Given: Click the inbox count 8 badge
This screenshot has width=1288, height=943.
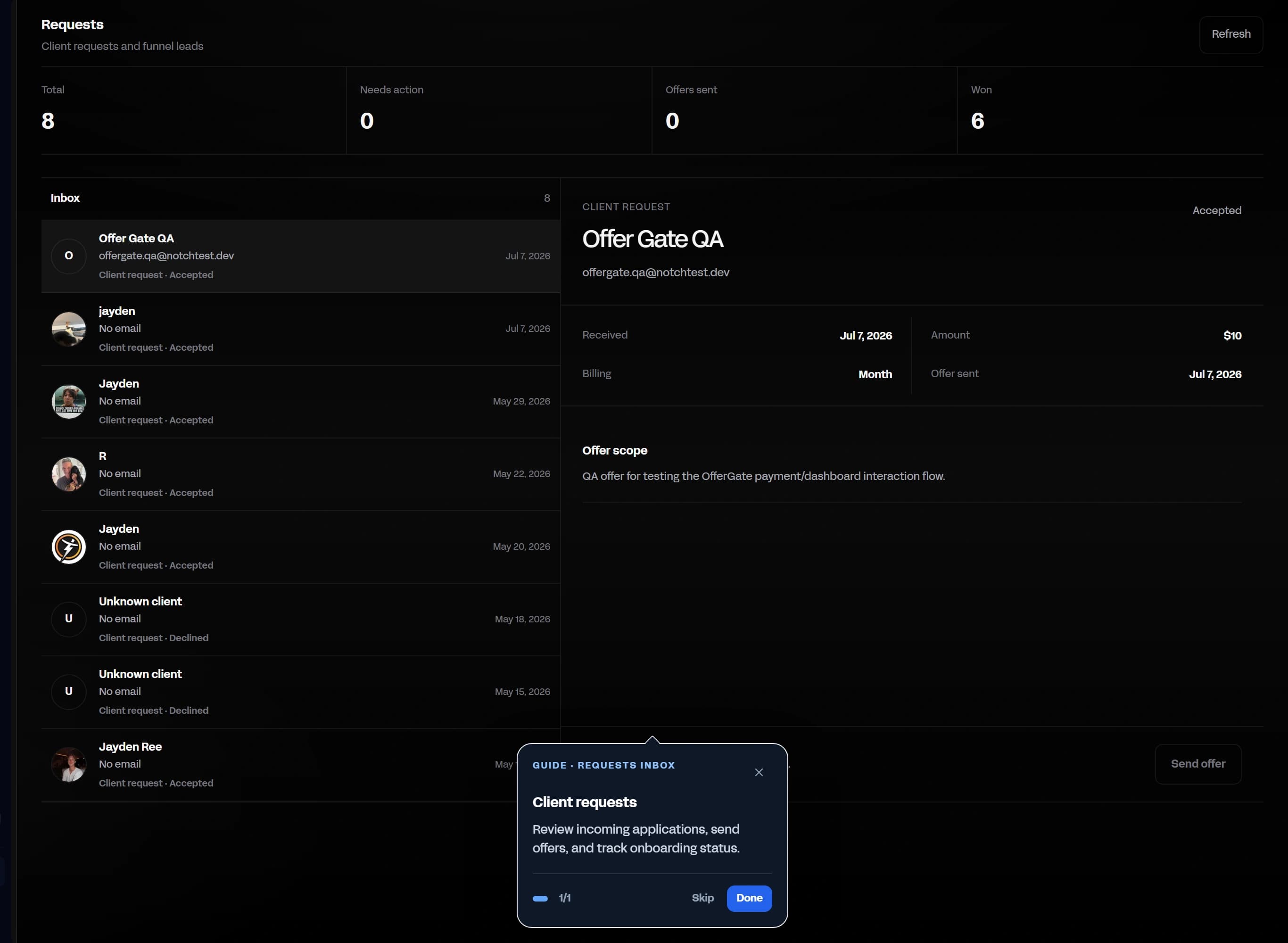Looking at the screenshot, I should 547,198.
